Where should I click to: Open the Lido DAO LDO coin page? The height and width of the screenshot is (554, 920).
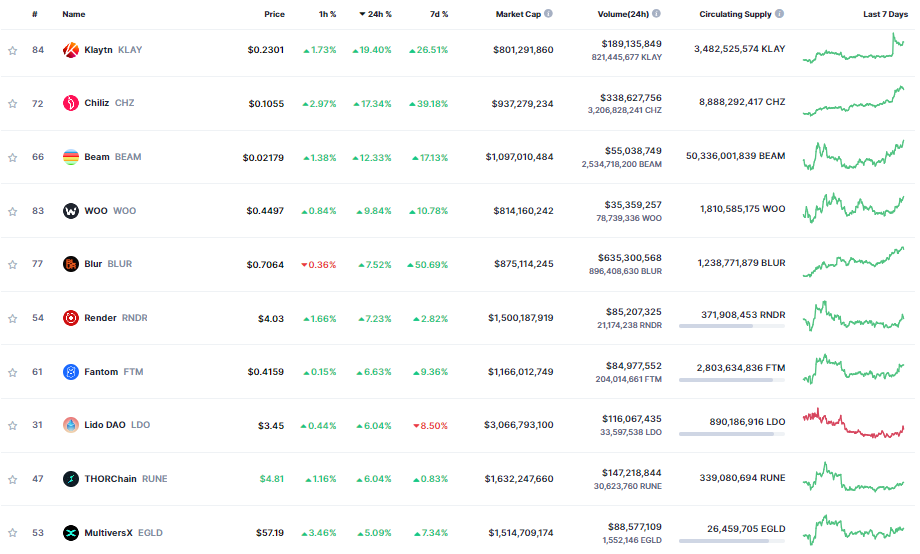[x=117, y=425]
